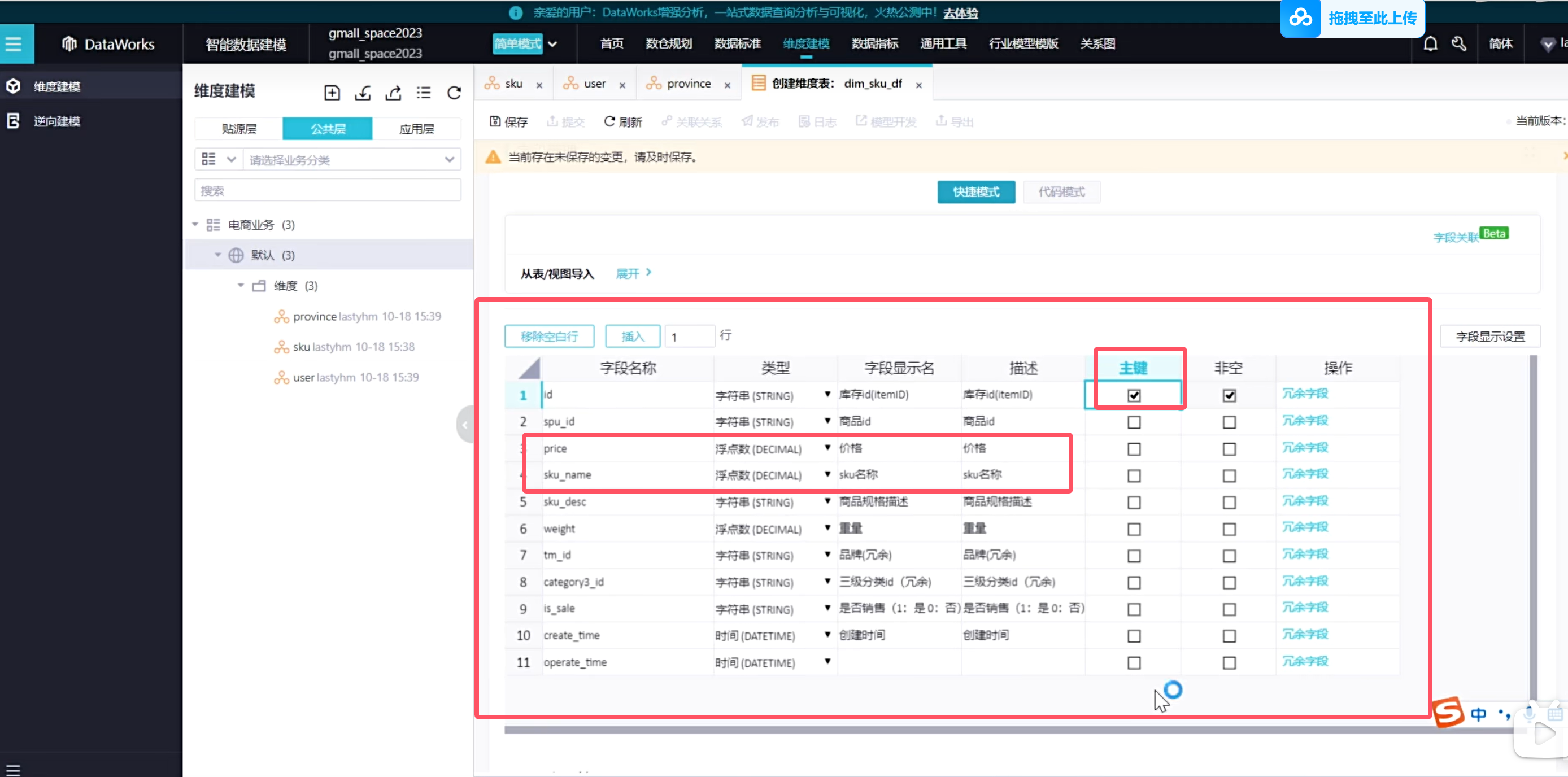This screenshot has height=777, width=1568.
Task: Open the type dropdown for sku_name row
Action: pos(827,474)
